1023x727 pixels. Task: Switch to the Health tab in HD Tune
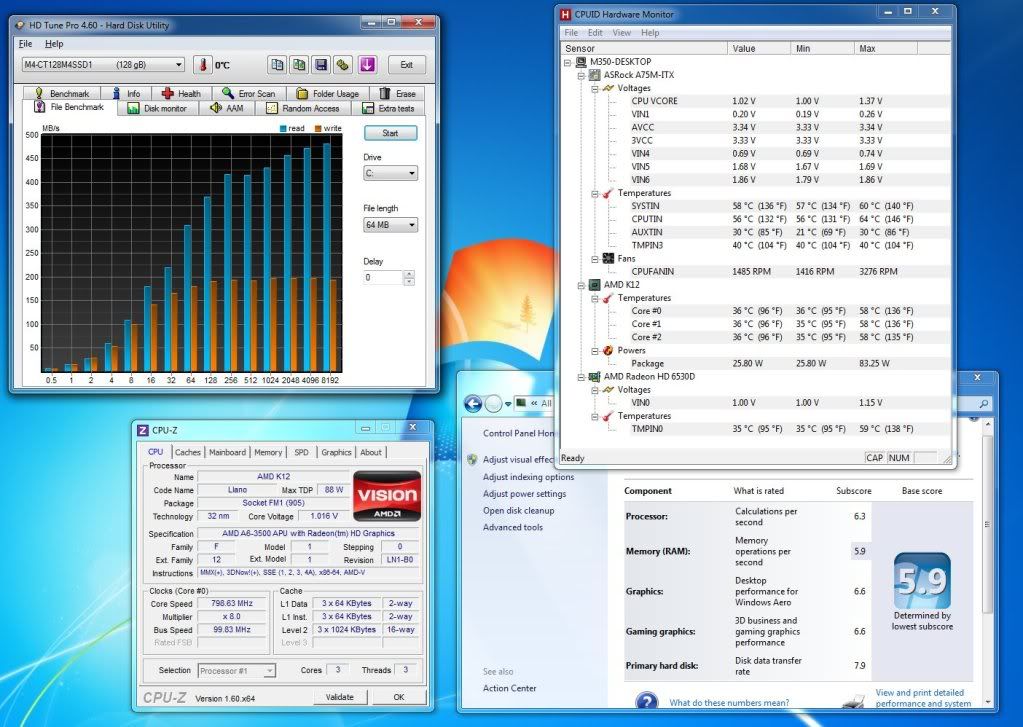coord(182,93)
